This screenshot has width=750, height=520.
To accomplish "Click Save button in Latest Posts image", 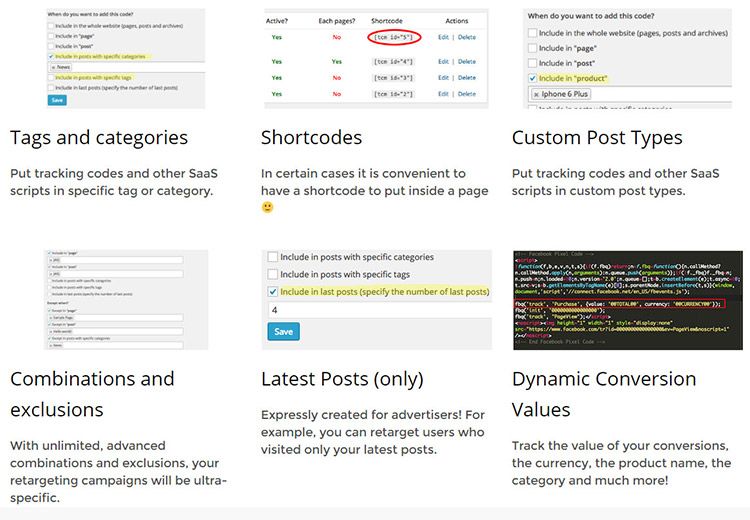I will 284,332.
